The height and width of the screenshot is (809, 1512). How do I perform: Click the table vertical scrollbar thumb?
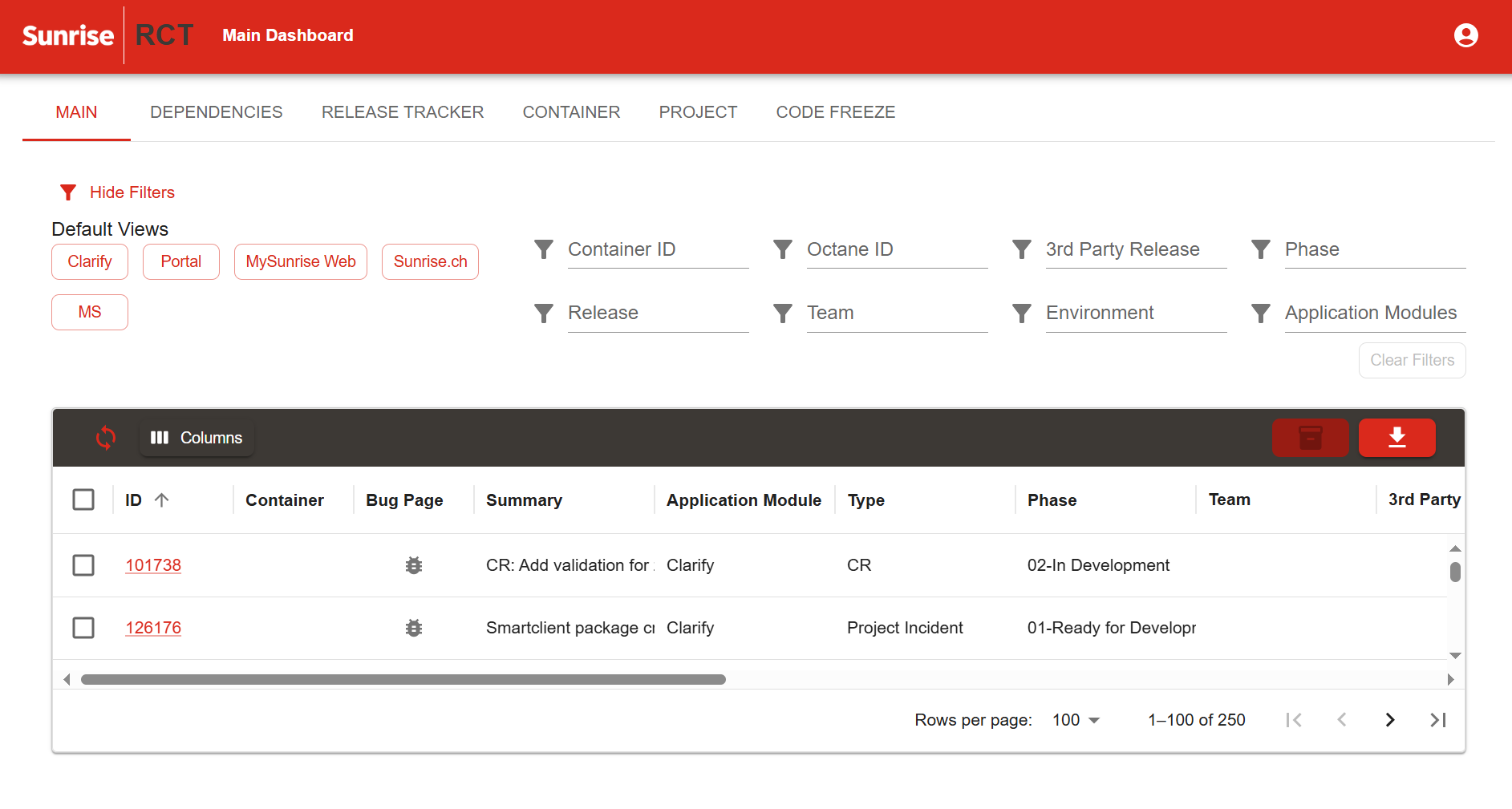point(1455,572)
